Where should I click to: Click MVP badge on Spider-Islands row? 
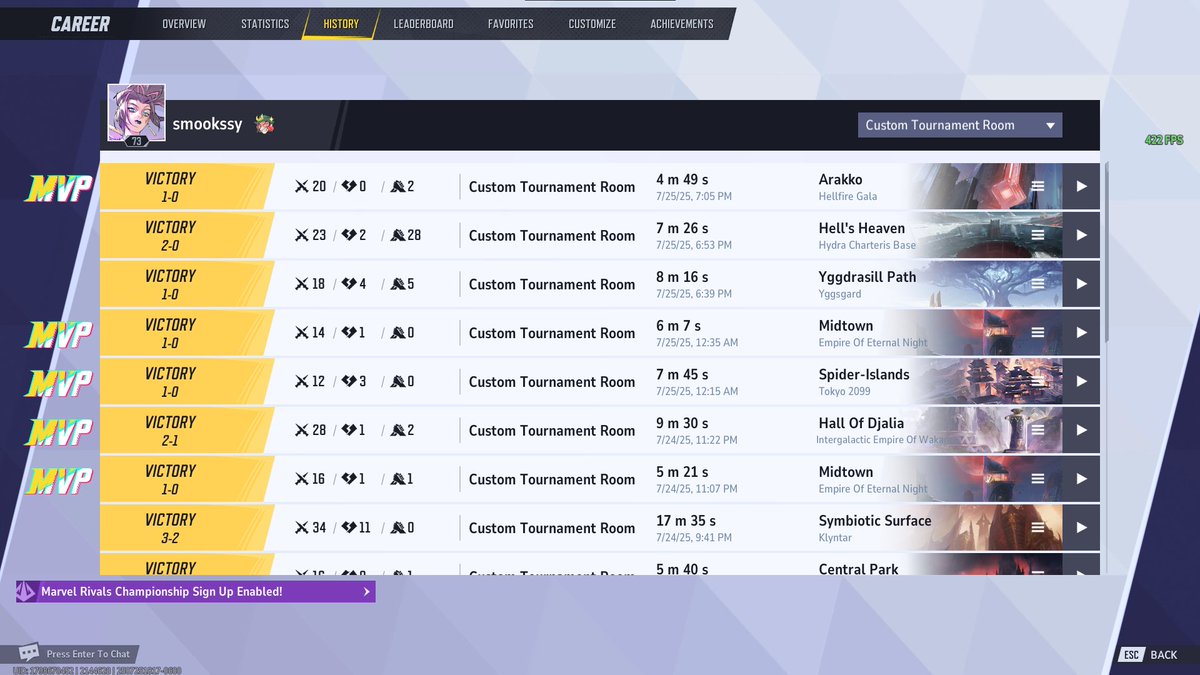click(x=59, y=383)
